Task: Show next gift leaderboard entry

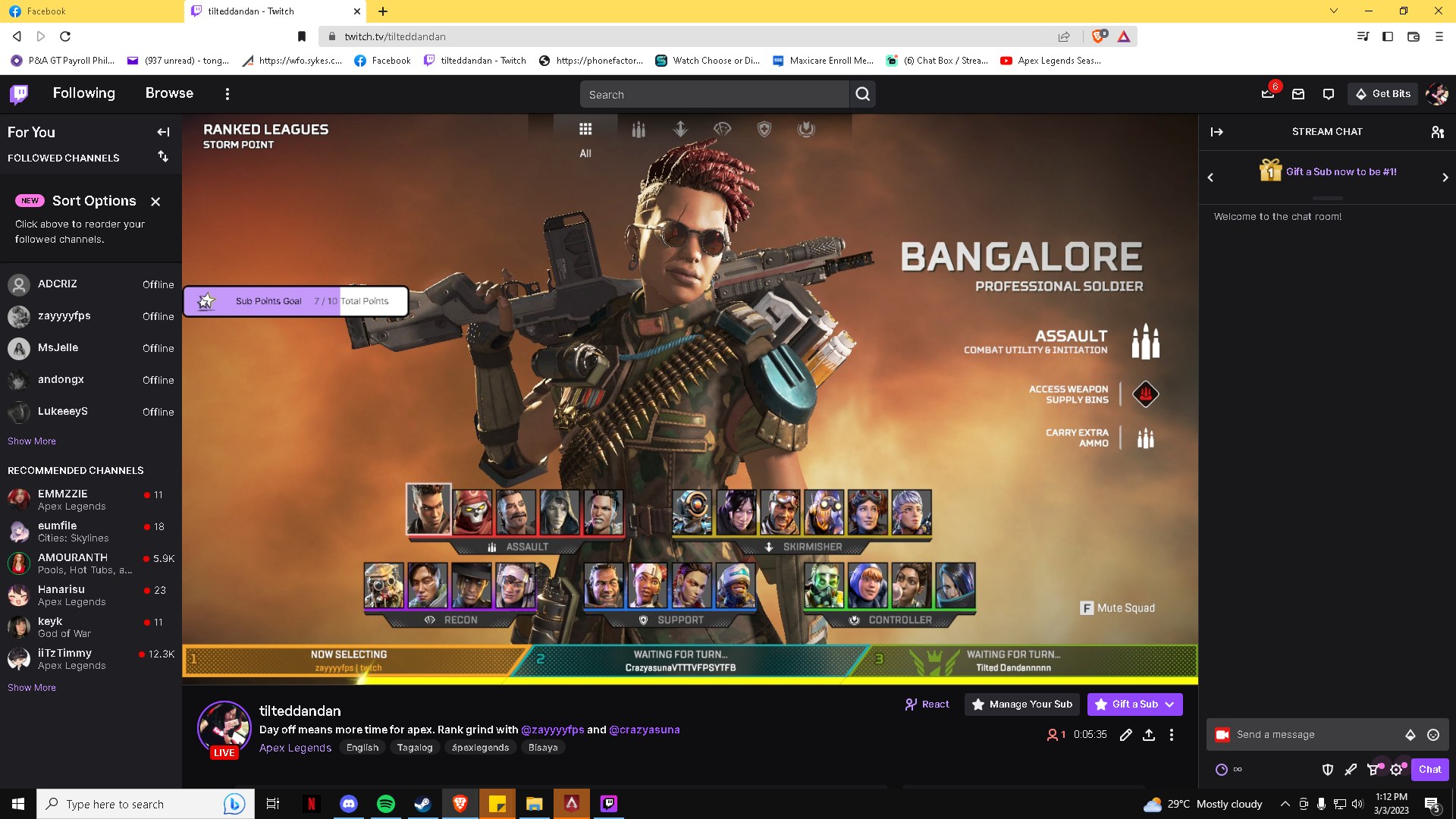Action: (x=1445, y=177)
